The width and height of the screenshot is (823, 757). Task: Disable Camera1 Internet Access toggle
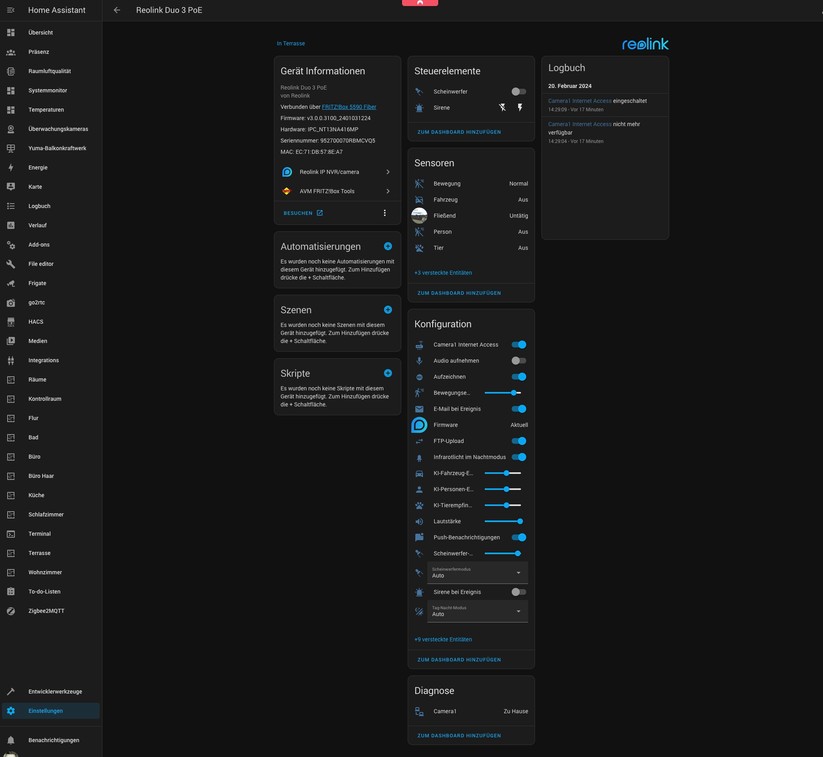tap(518, 344)
